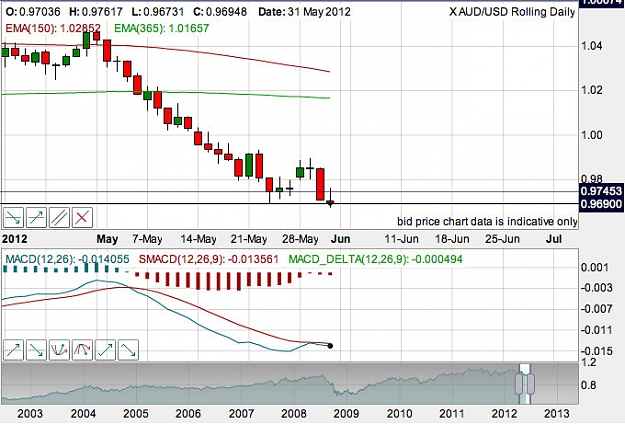
Task: Click the 0.96900 price marker on axis
Action: coord(601,204)
